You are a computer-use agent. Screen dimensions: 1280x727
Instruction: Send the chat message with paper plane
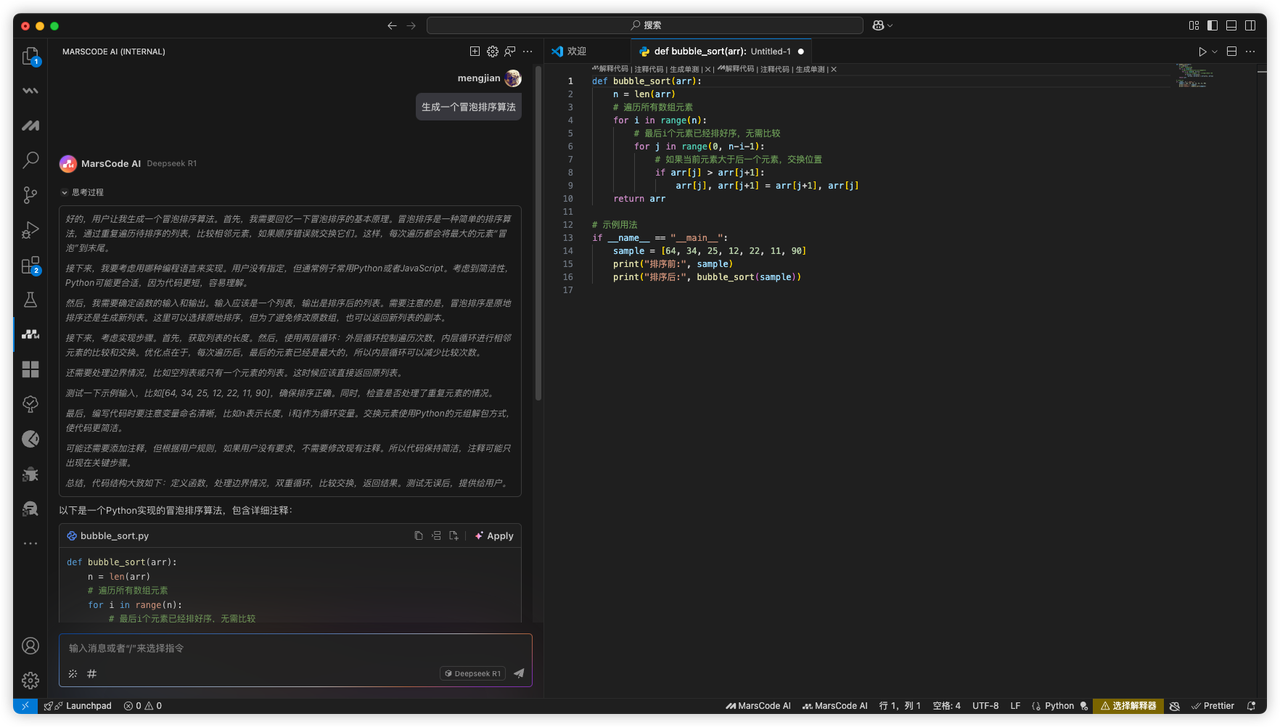pyautogui.click(x=518, y=674)
